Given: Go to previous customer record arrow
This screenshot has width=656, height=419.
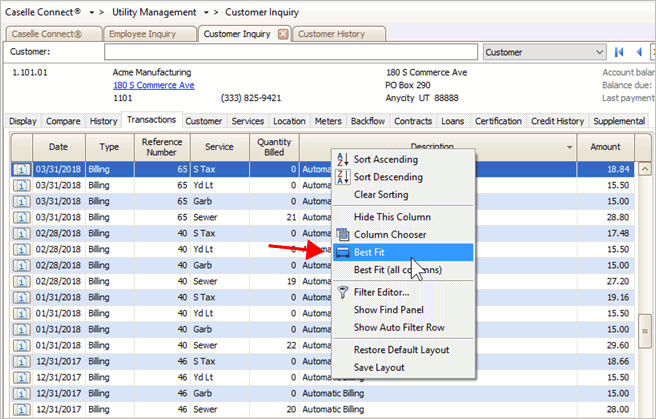Looking at the screenshot, I should (x=639, y=52).
